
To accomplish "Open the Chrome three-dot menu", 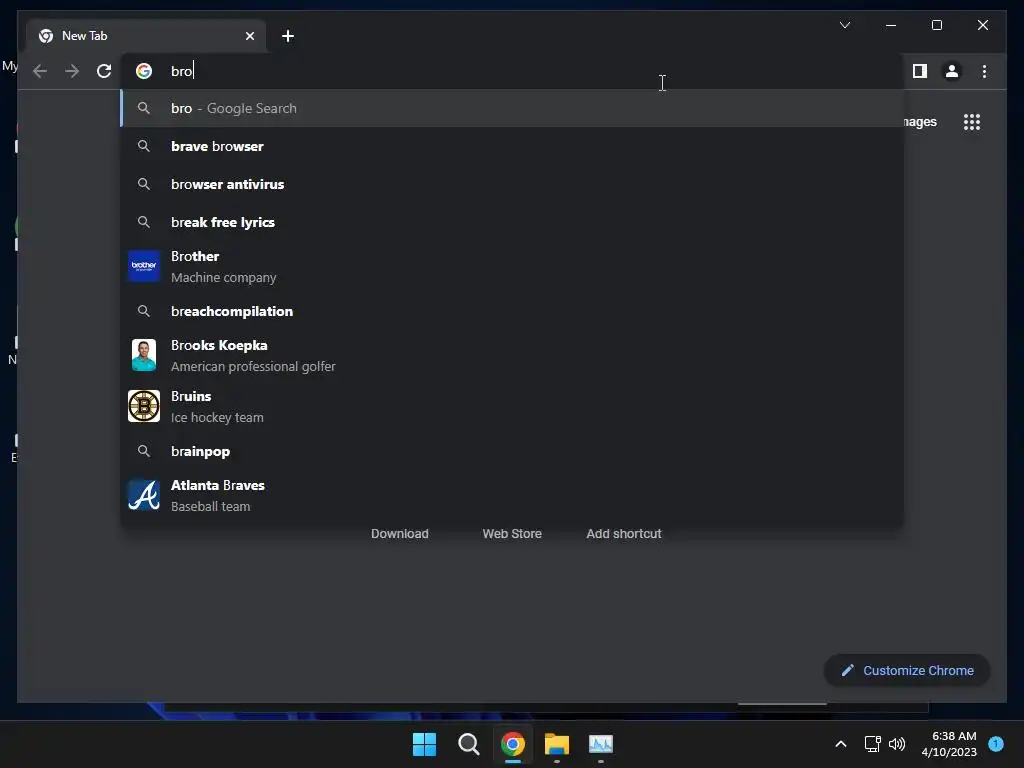I will pyautogui.click(x=984, y=71).
